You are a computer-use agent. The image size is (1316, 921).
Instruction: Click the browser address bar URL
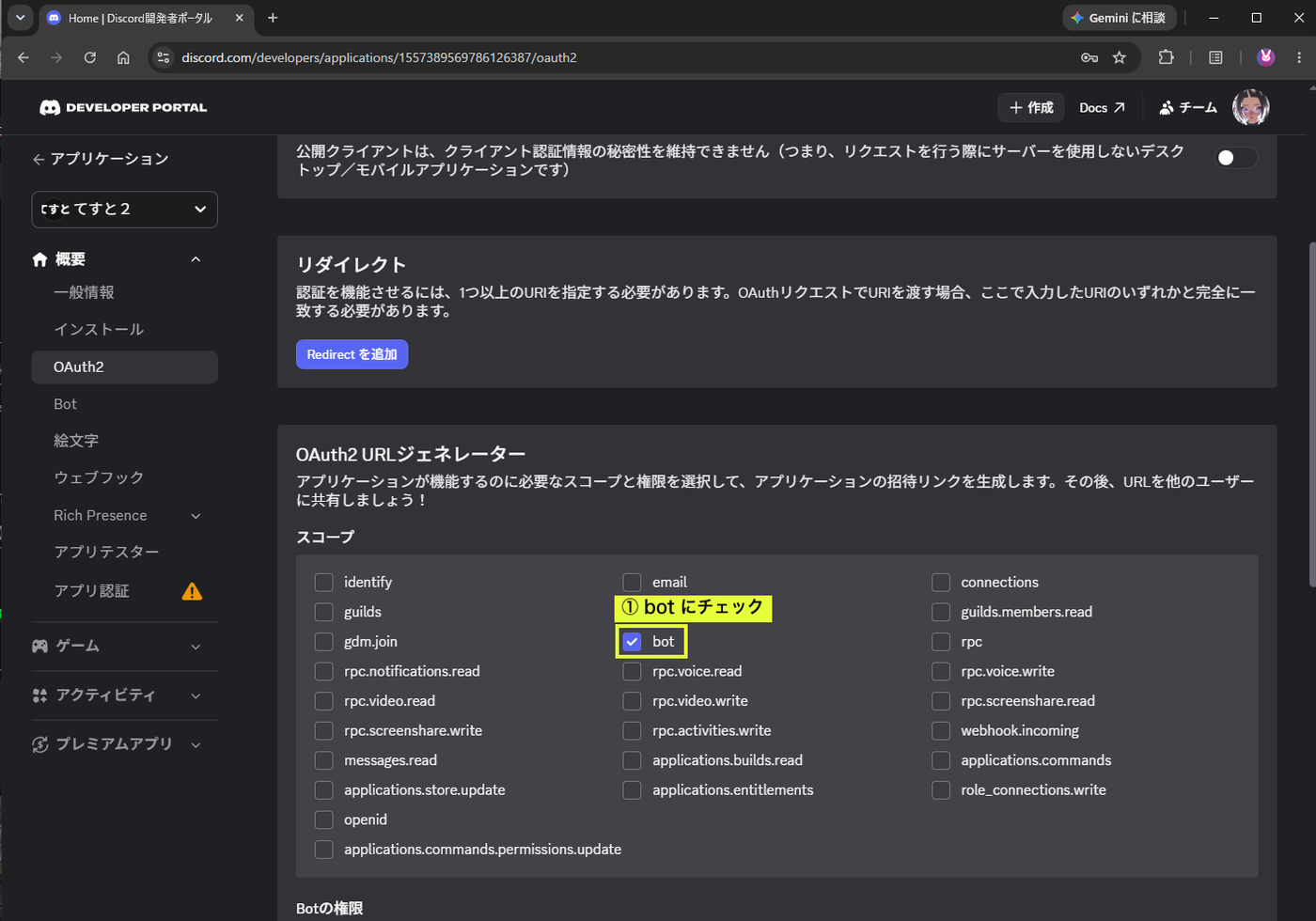point(379,57)
